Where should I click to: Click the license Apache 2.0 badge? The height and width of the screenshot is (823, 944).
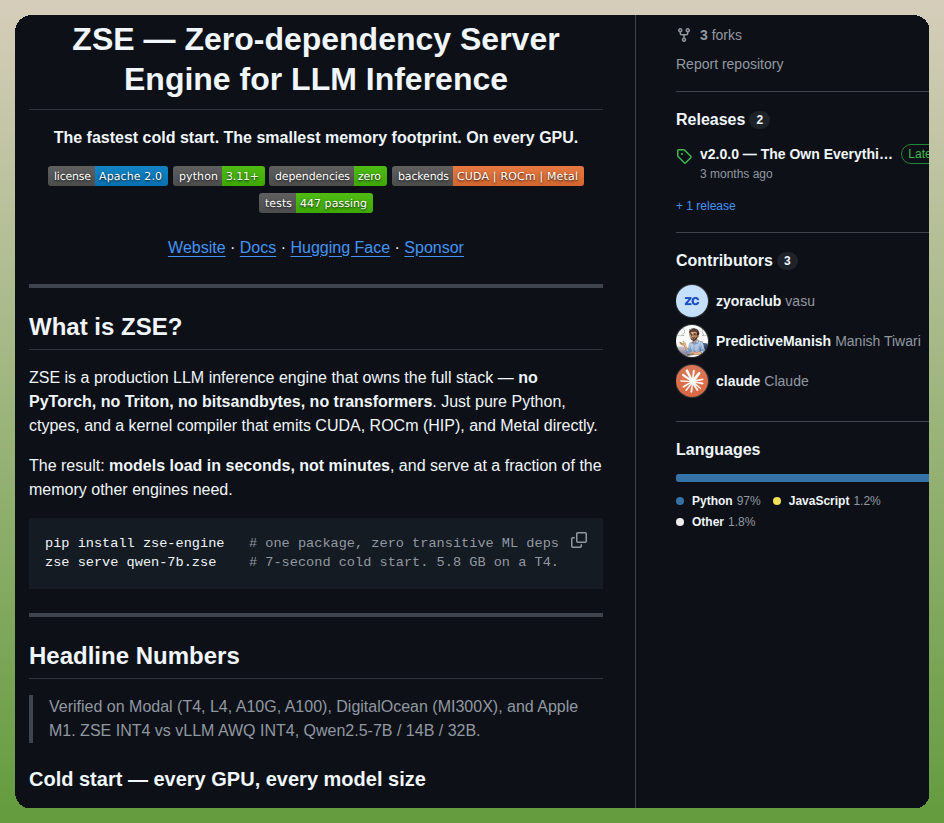pos(108,176)
